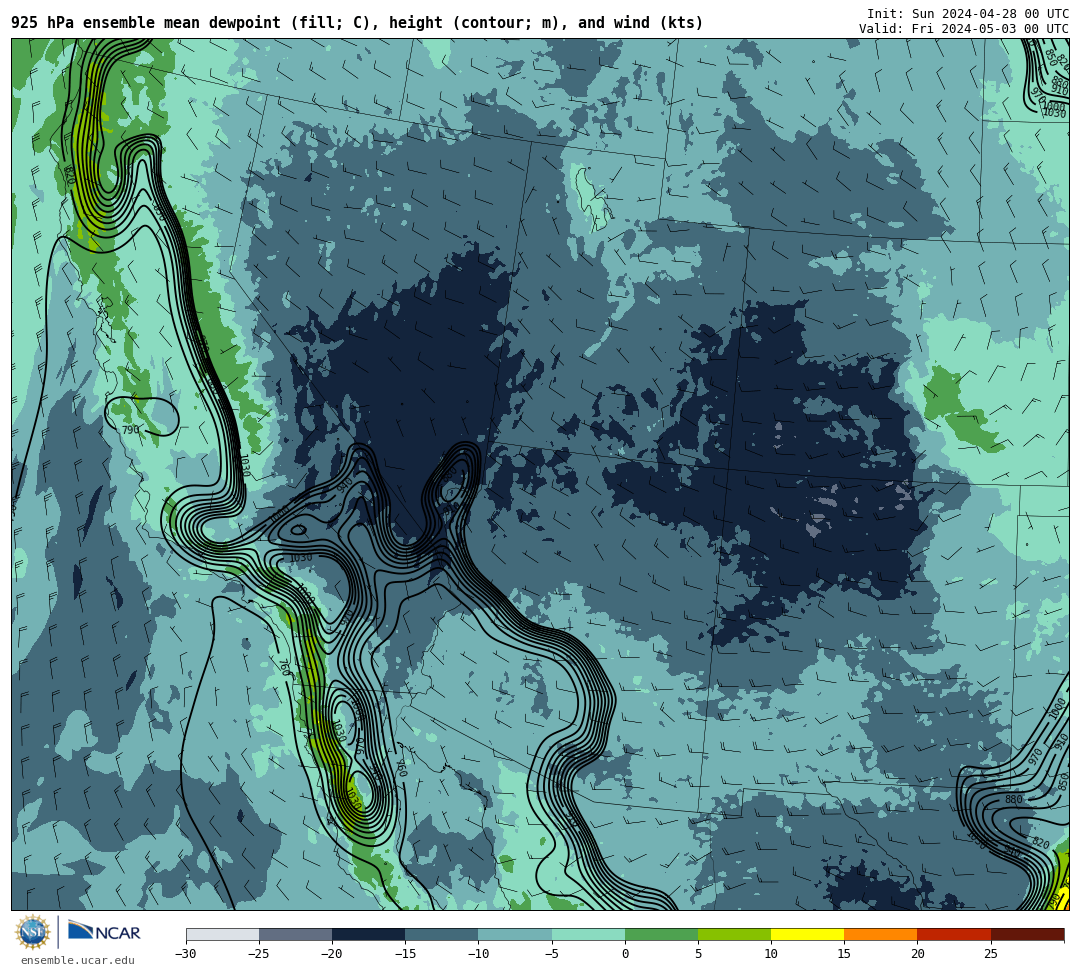Click the 880 contour label in the southeast corner

(1013, 799)
